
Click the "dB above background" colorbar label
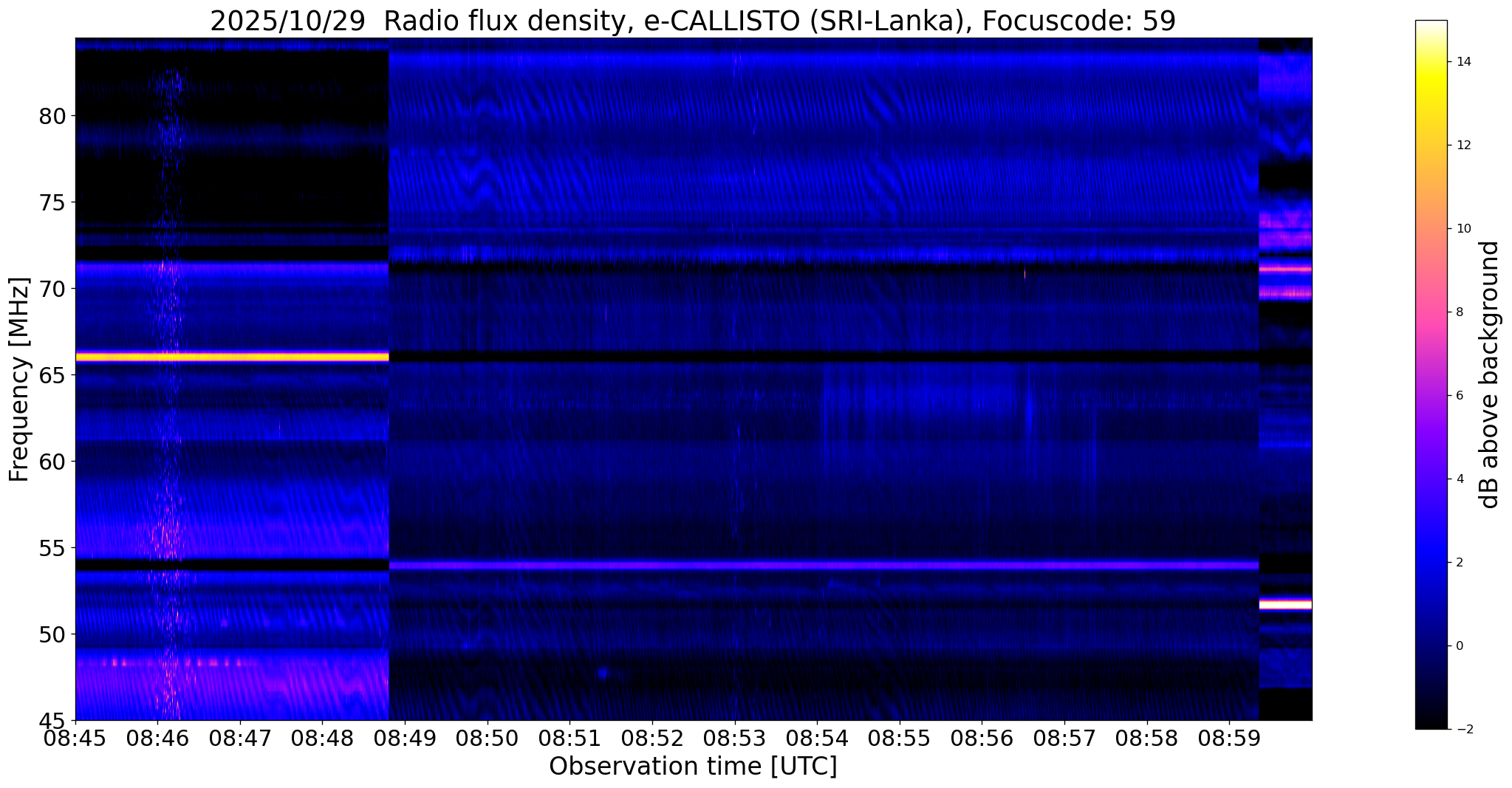(x=1490, y=374)
